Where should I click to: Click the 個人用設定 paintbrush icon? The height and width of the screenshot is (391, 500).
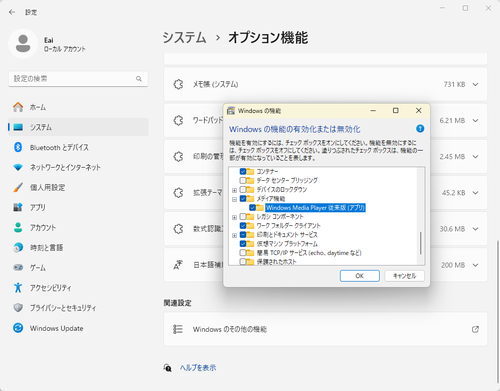coord(18,187)
